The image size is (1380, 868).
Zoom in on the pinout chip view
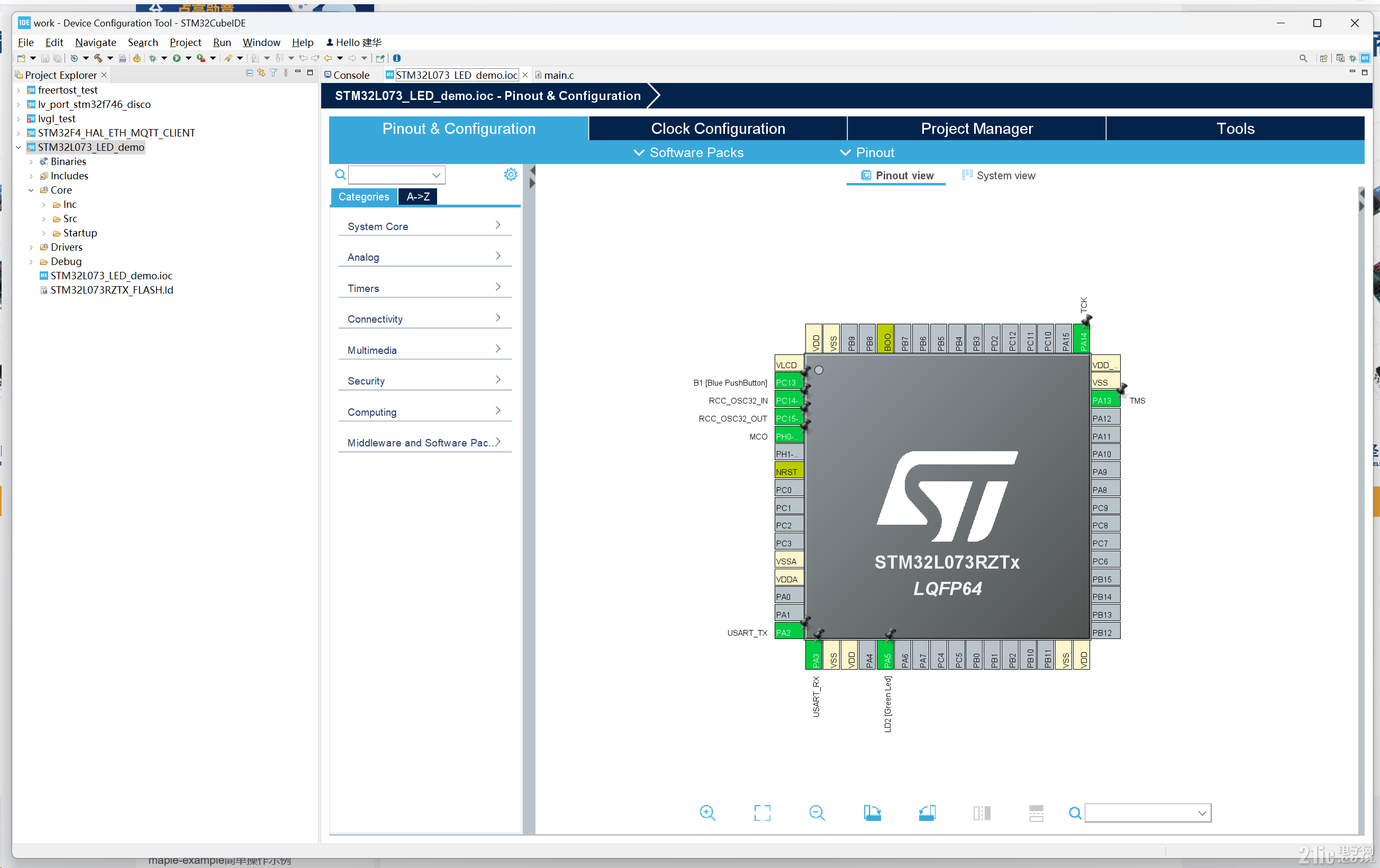pos(707,813)
